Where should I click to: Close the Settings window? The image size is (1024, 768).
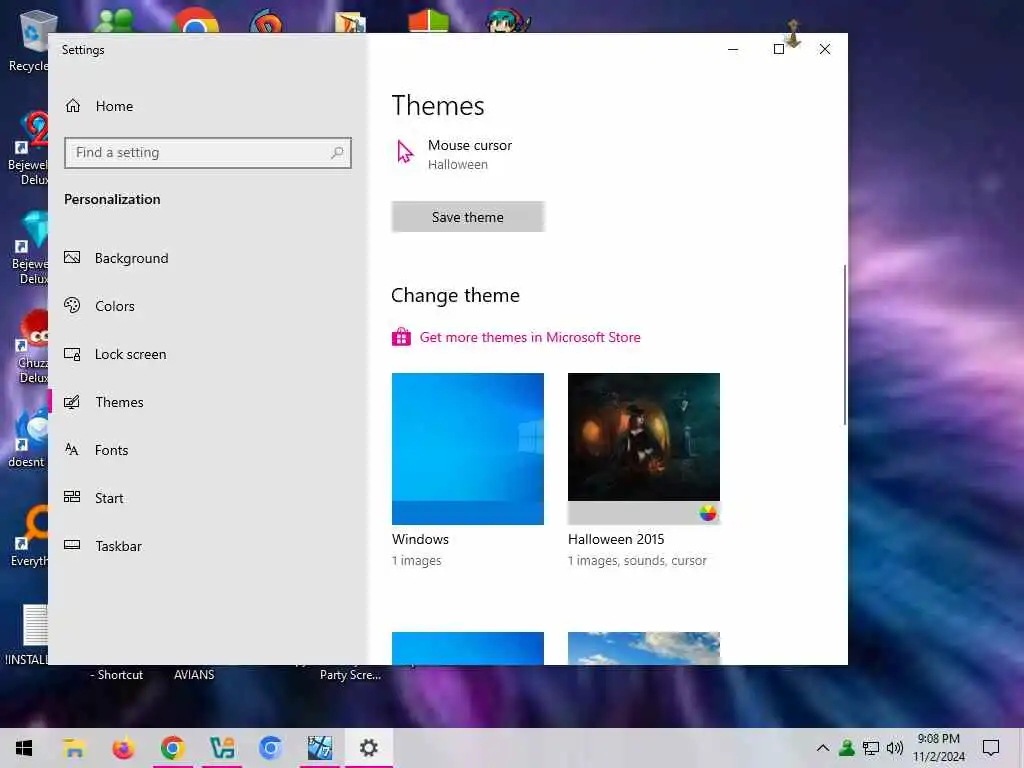coord(825,49)
